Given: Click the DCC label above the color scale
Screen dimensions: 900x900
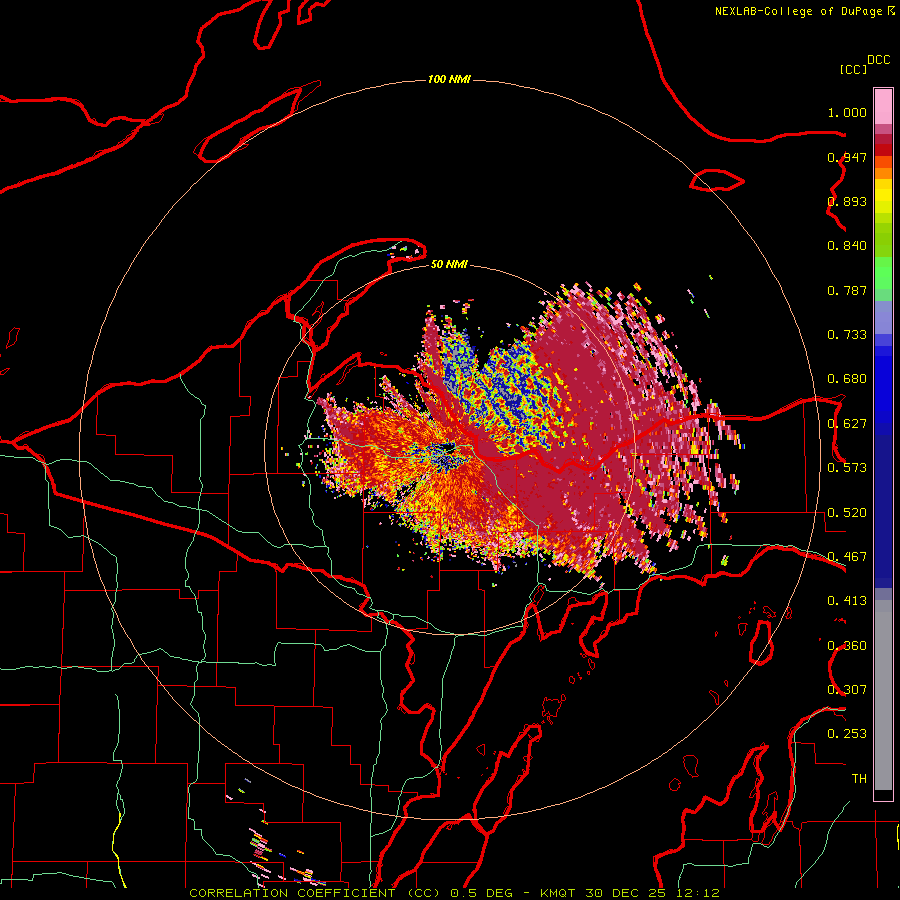Looking at the screenshot, I should [x=878, y=60].
